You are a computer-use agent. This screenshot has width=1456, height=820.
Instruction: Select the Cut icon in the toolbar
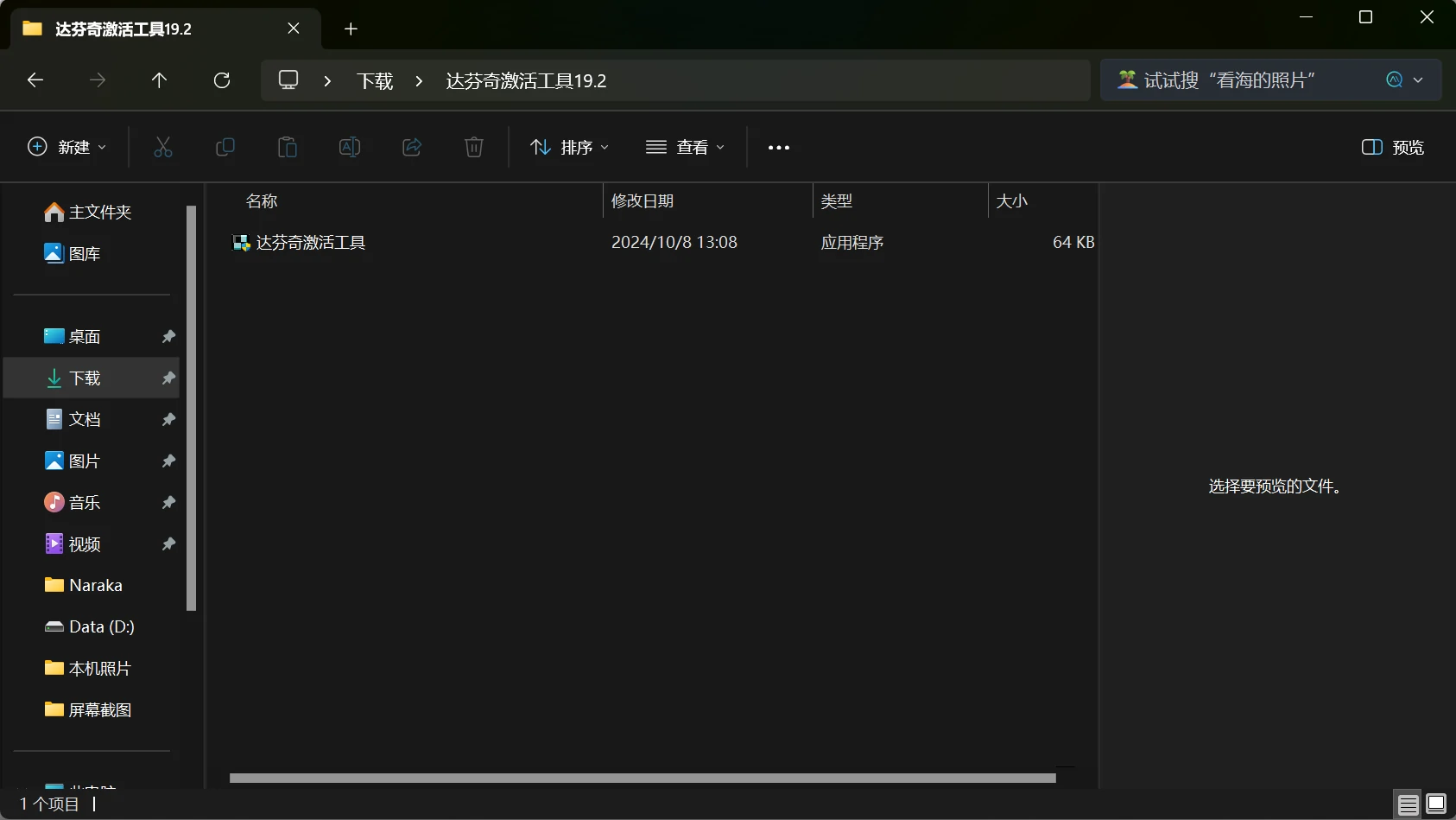tap(163, 147)
